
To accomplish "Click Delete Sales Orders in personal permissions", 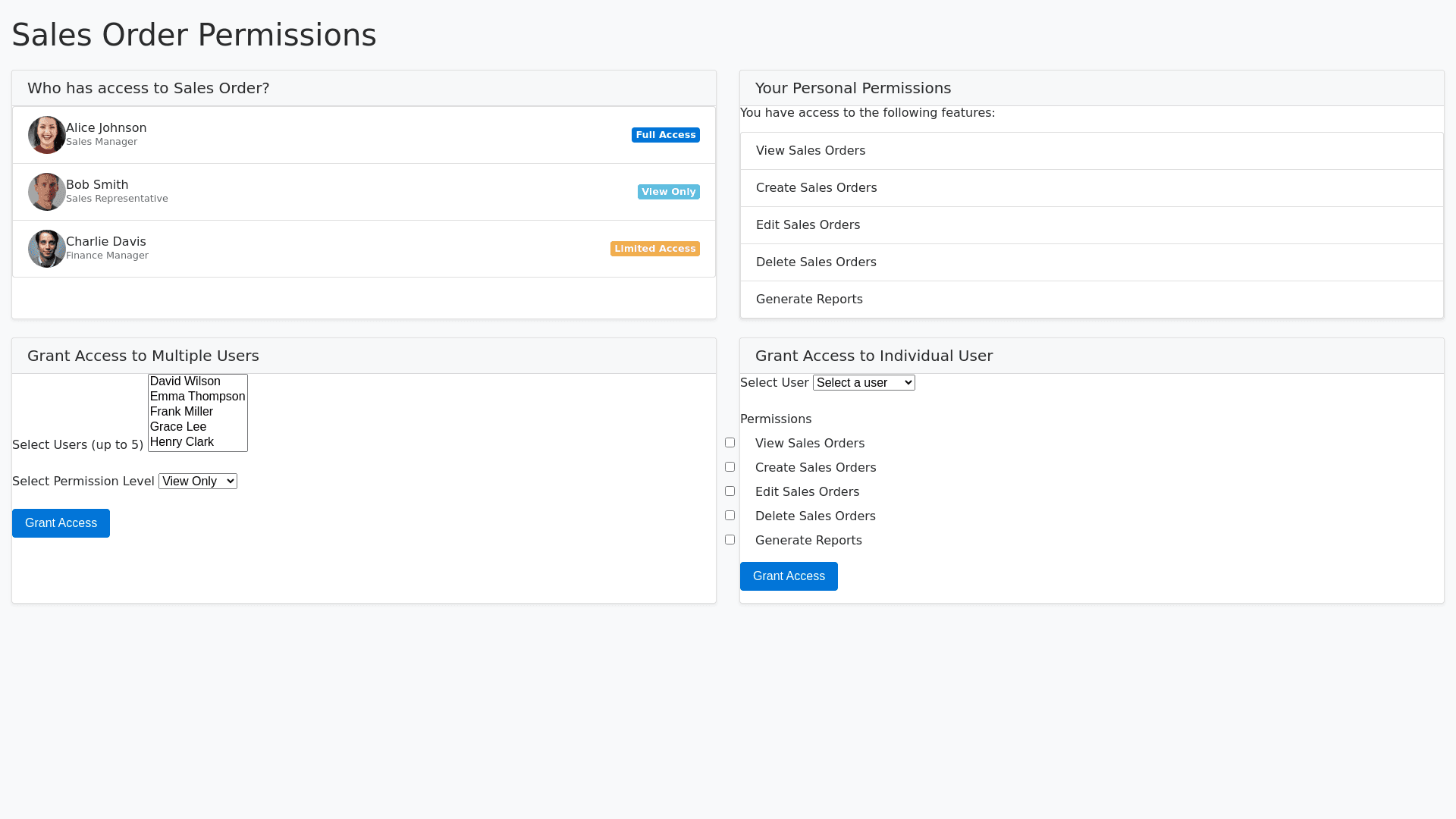I will pos(816,262).
